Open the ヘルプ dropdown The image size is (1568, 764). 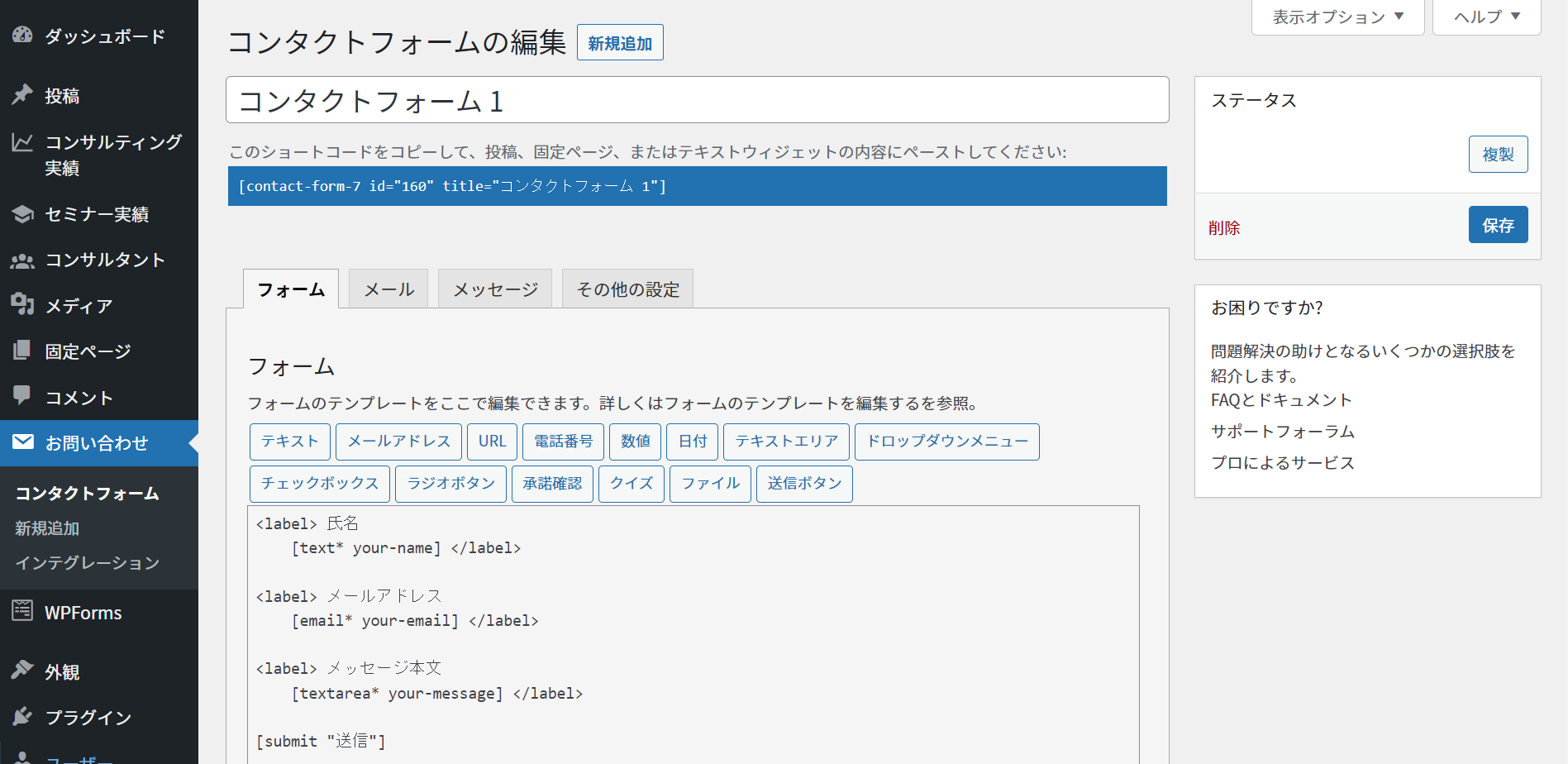pyautogui.click(x=1485, y=16)
